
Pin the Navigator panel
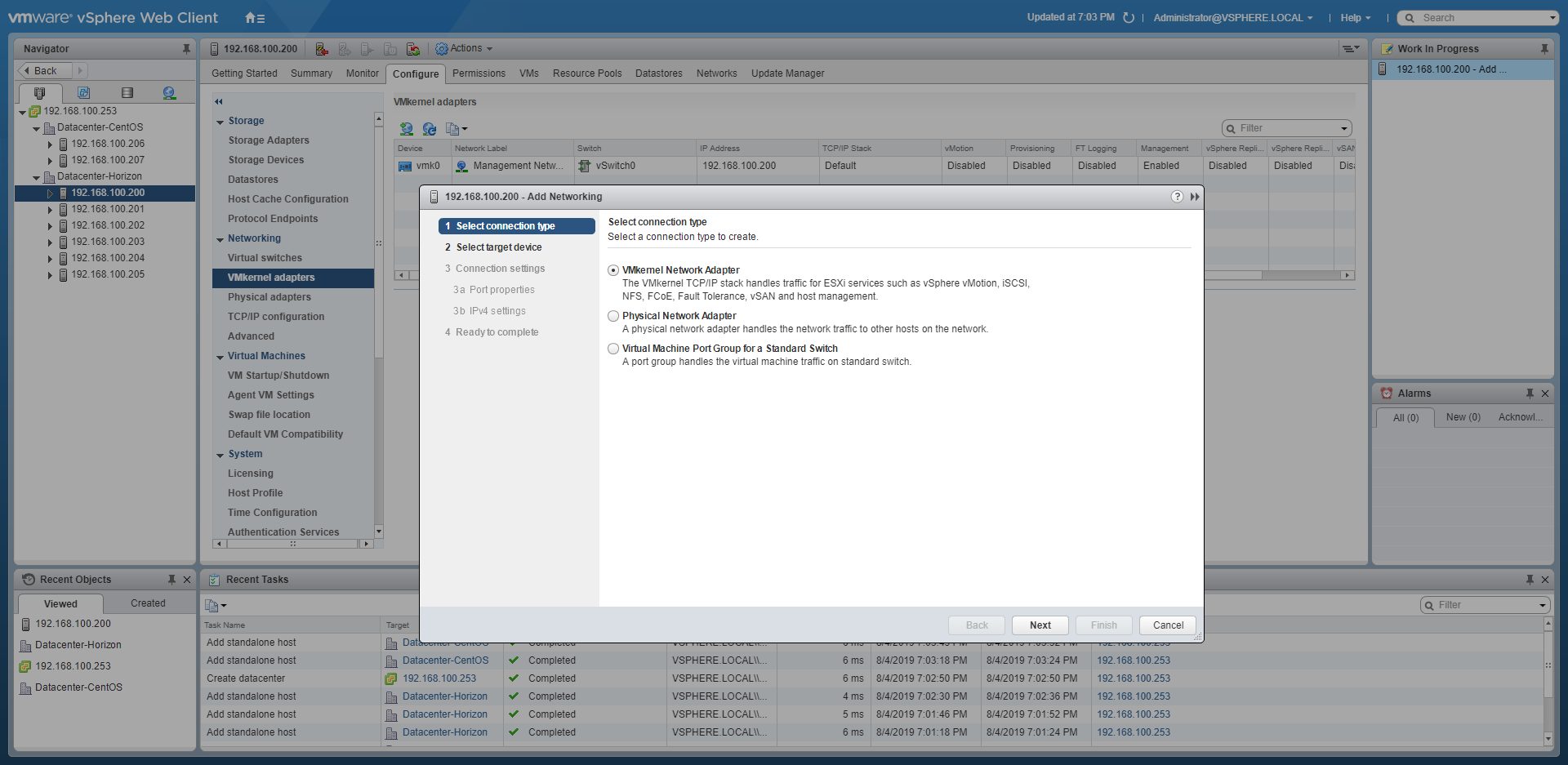coord(186,49)
